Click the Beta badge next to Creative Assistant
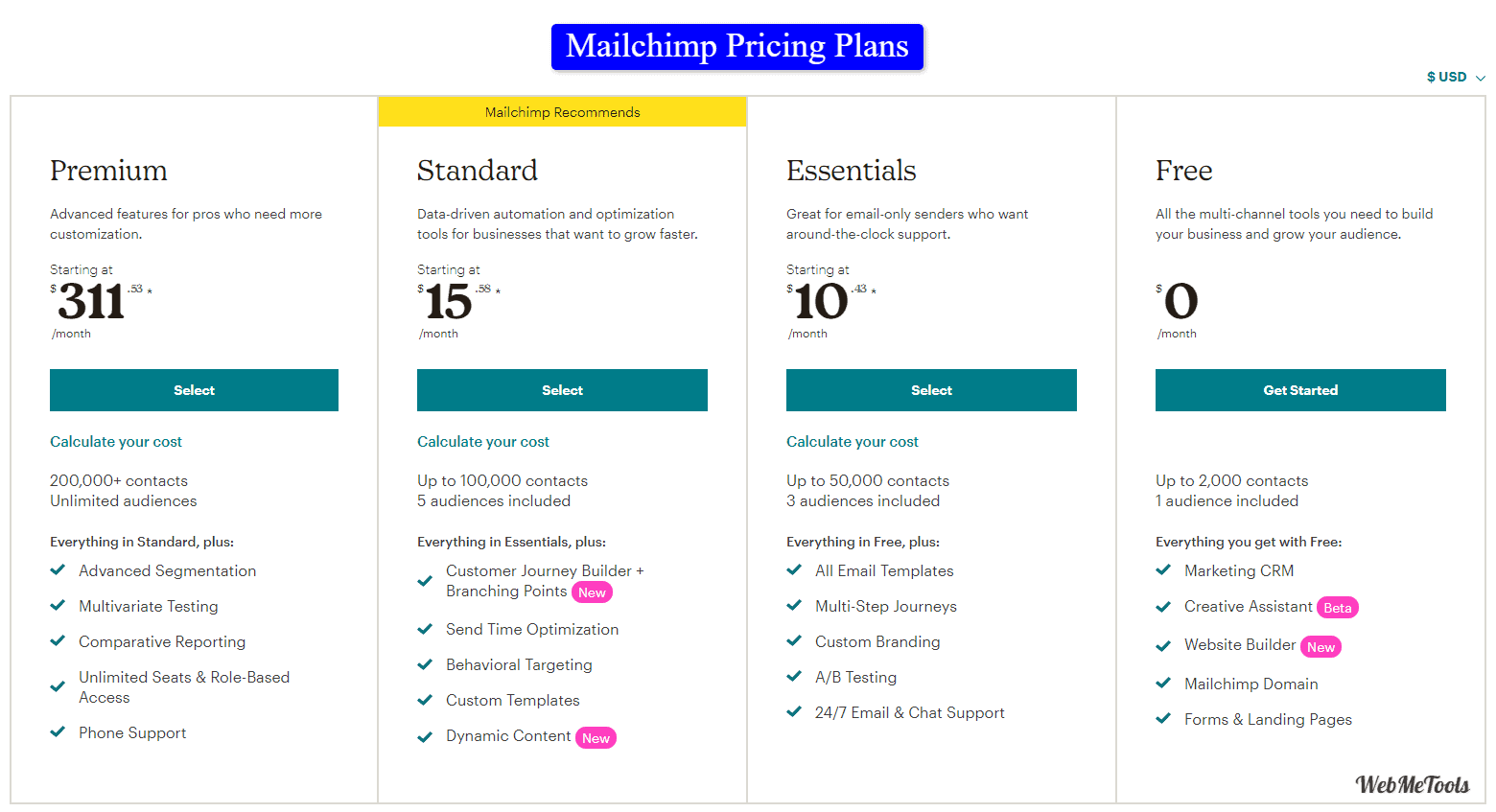 point(1338,608)
